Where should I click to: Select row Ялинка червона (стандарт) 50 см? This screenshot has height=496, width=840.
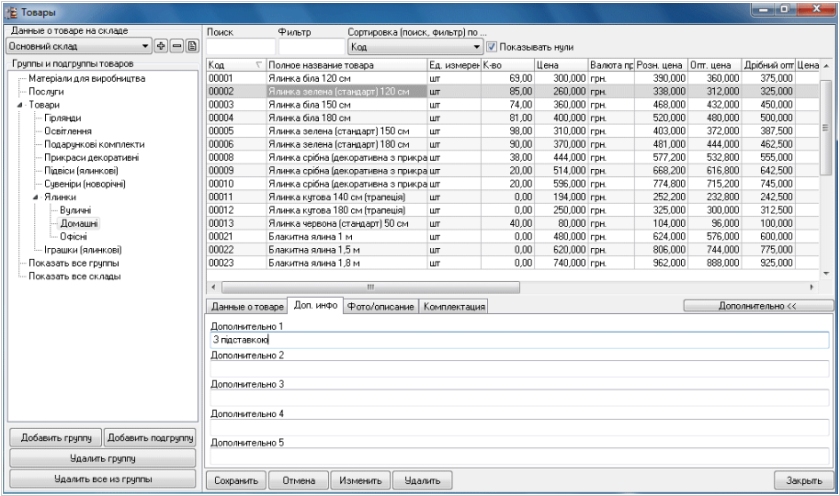click(x=513, y=223)
